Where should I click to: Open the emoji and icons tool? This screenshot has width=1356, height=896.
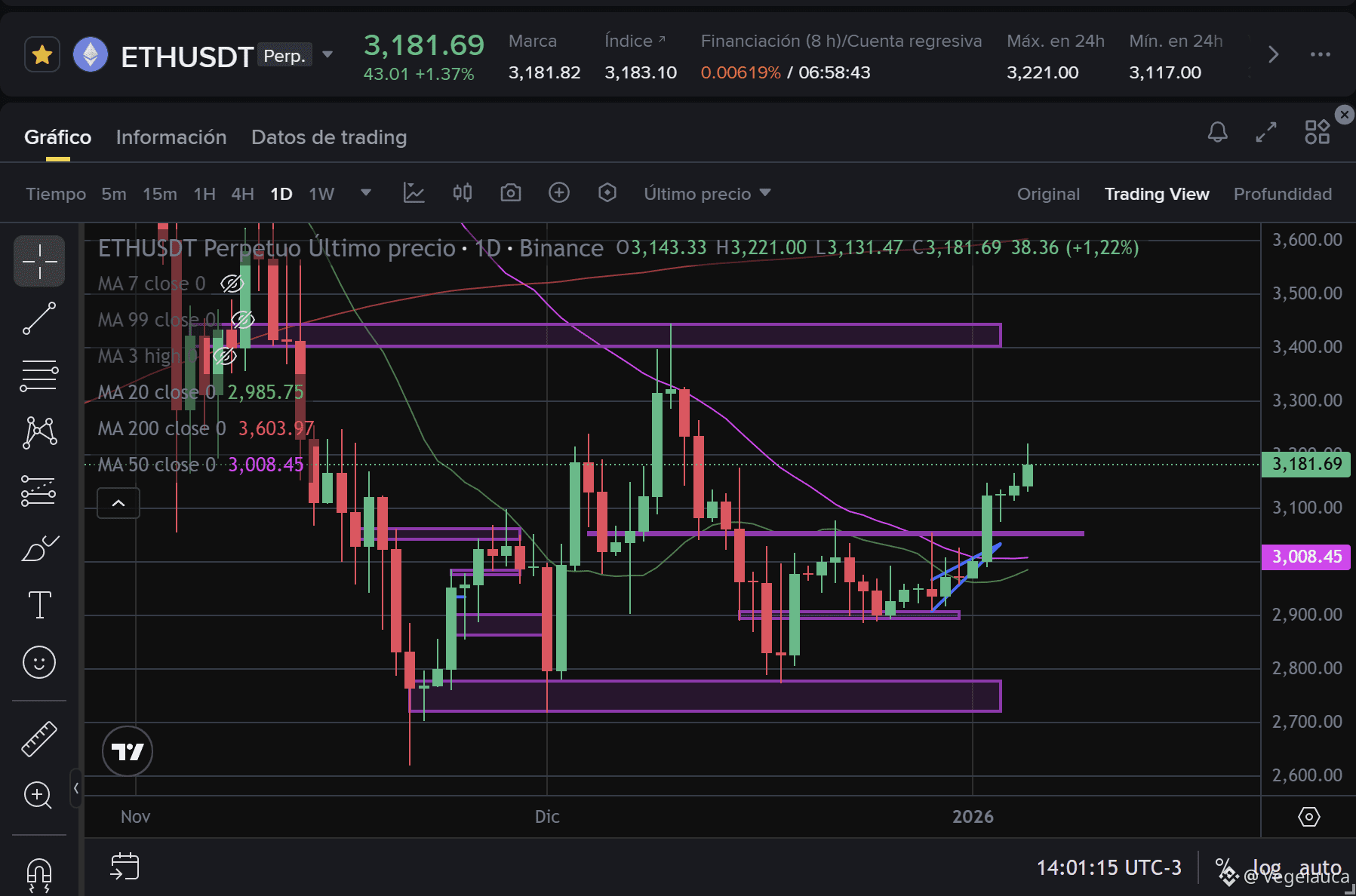pos(39,662)
